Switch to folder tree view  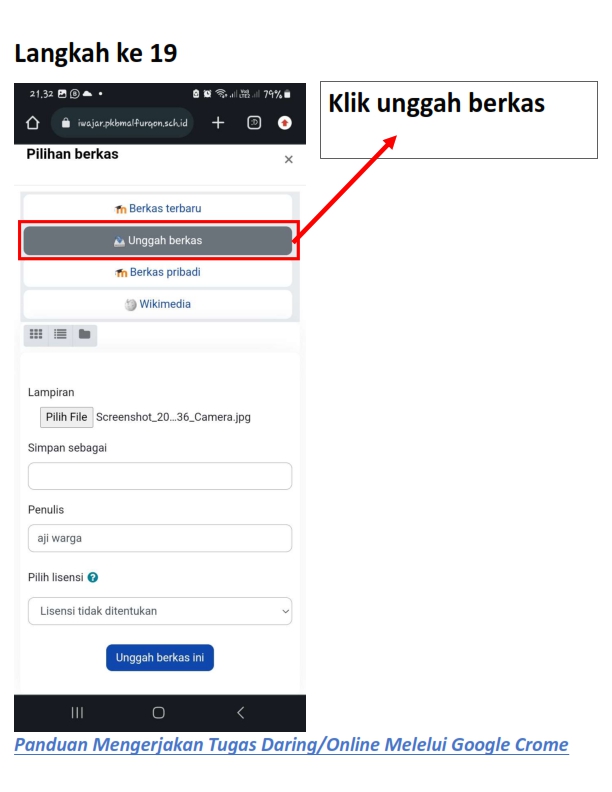(85, 334)
